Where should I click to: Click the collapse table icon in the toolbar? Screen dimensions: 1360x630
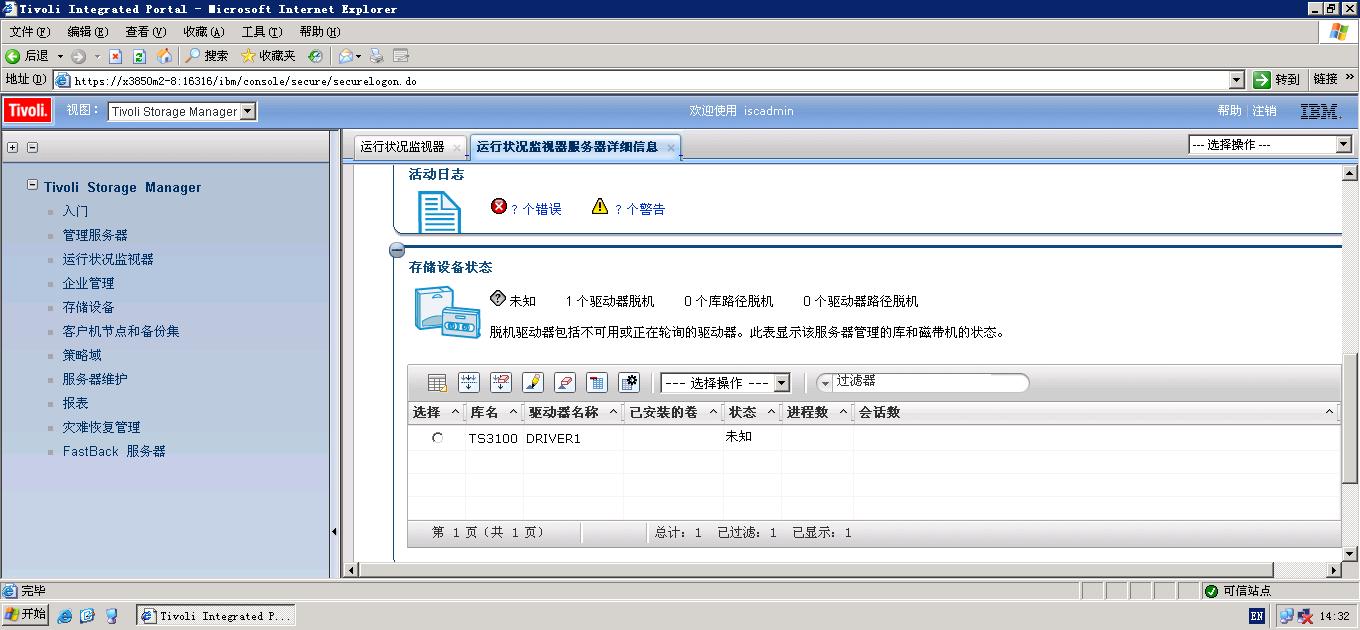[x=597, y=382]
